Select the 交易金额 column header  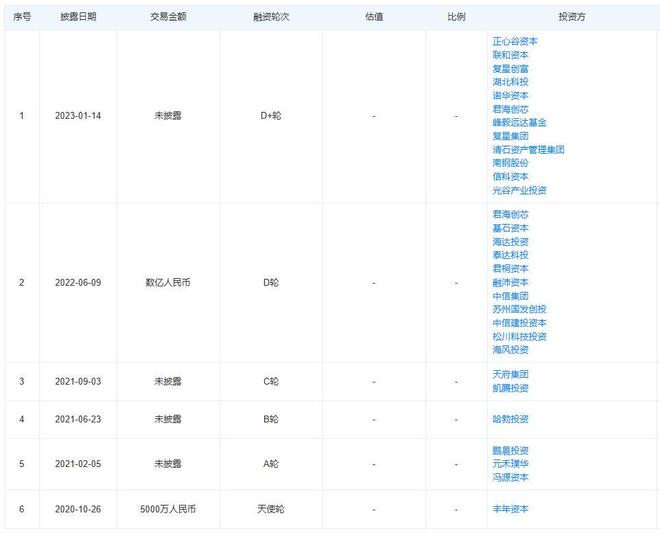click(168, 18)
